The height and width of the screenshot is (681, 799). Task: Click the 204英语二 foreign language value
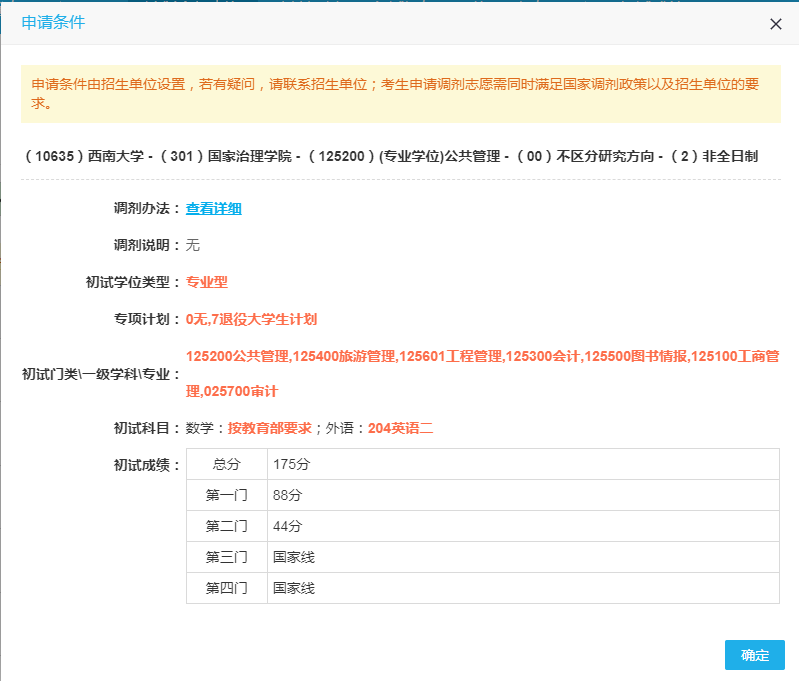click(400, 428)
